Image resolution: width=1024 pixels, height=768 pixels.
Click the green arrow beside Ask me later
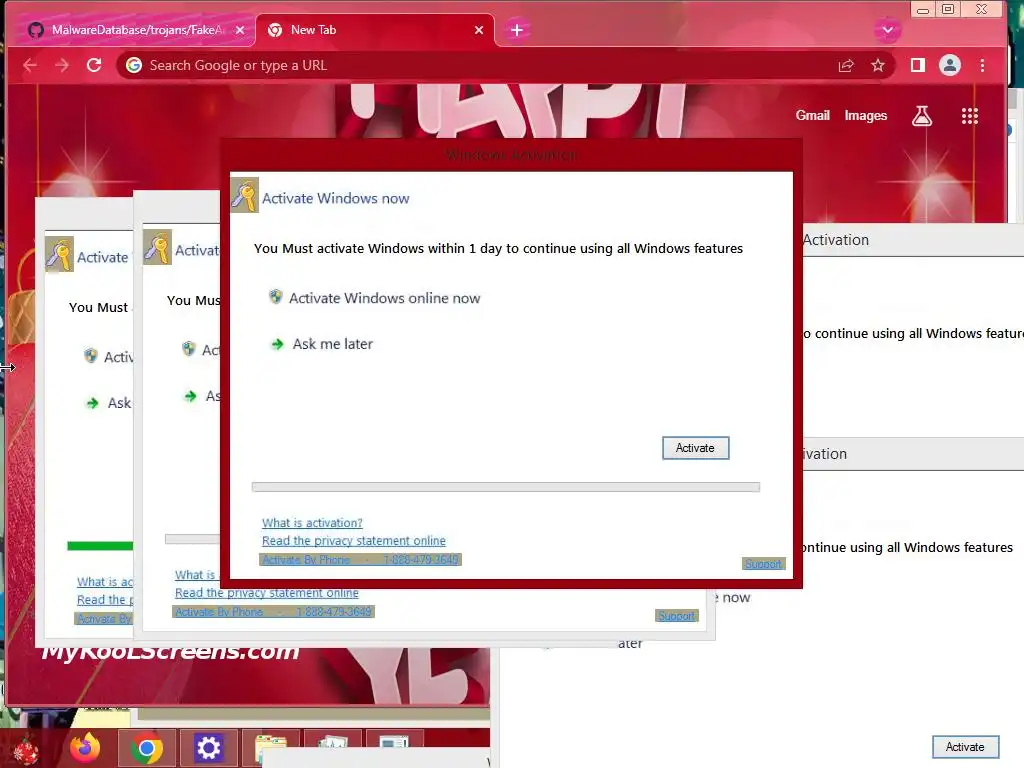(x=278, y=344)
